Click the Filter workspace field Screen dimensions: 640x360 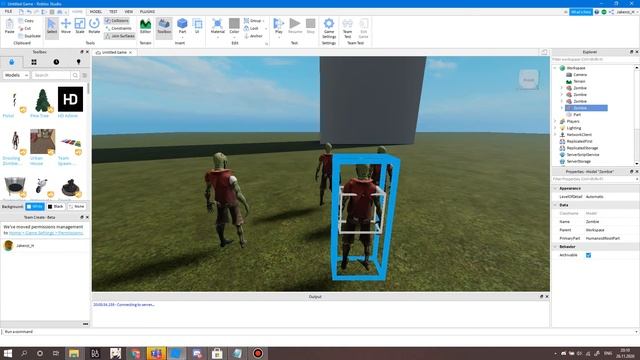coord(593,60)
